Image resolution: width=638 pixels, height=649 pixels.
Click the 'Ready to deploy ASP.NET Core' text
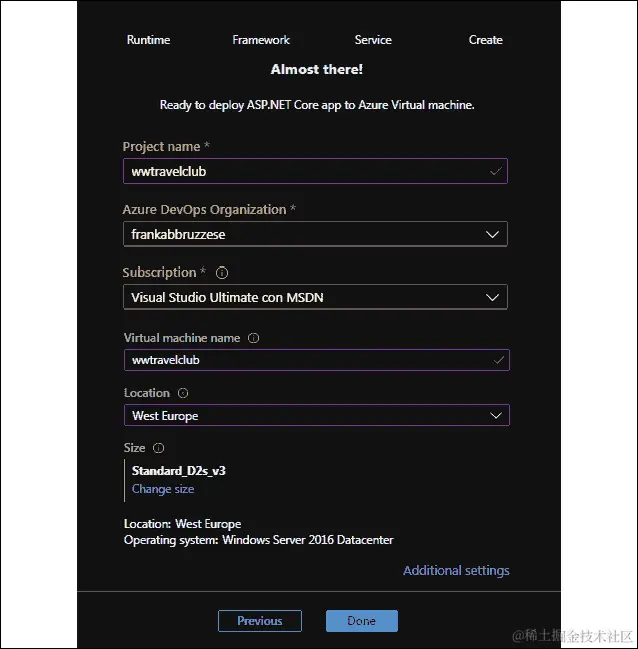317,105
